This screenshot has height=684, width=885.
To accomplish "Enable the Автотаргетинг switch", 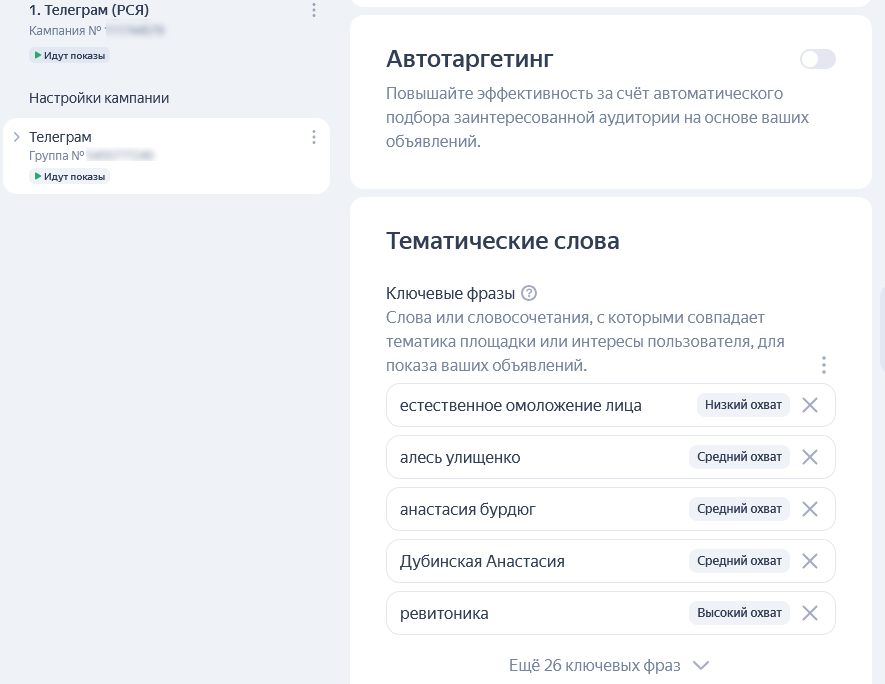I will (x=817, y=59).
